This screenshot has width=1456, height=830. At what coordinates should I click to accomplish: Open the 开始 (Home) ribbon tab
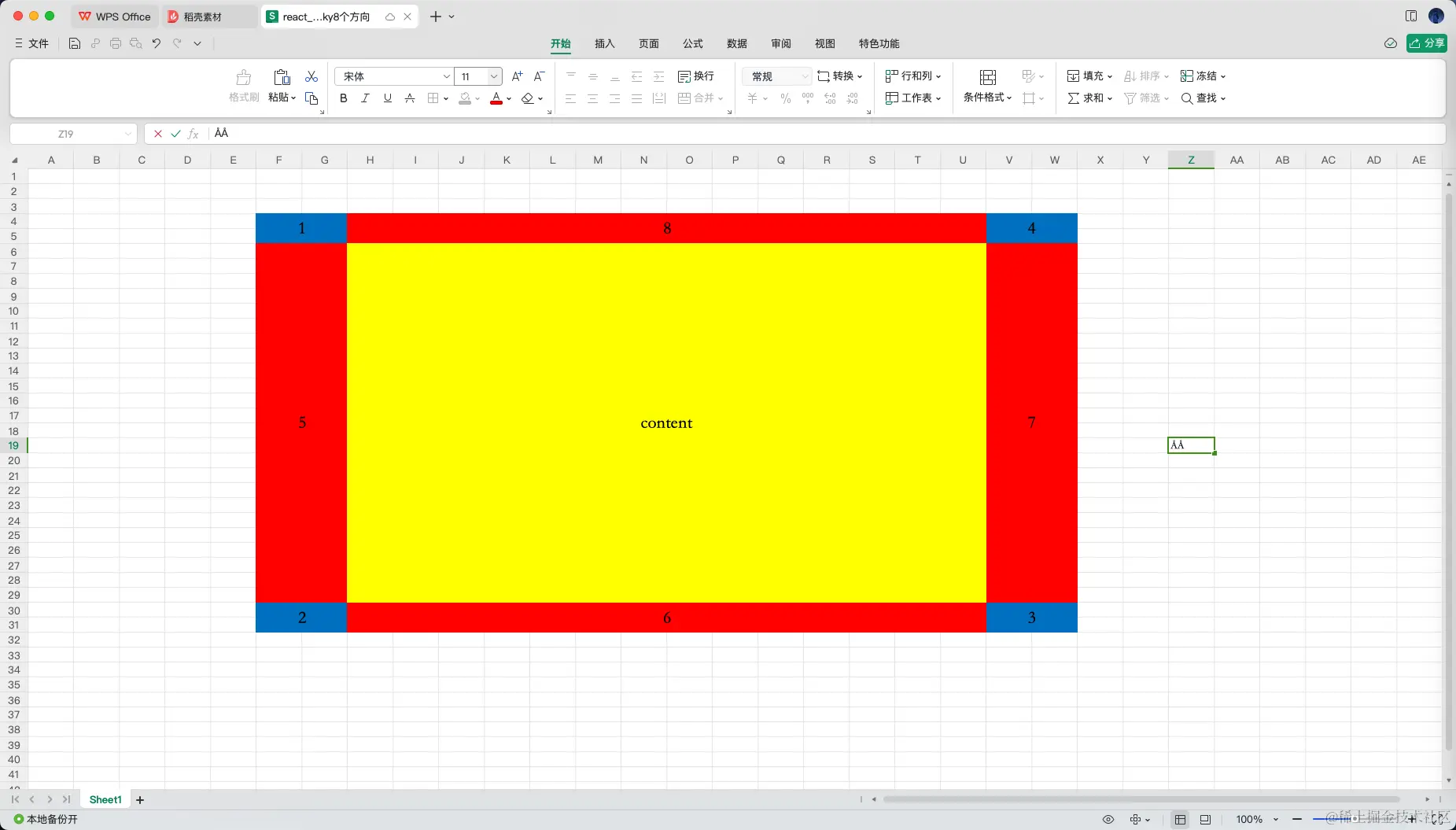[561, 43]
